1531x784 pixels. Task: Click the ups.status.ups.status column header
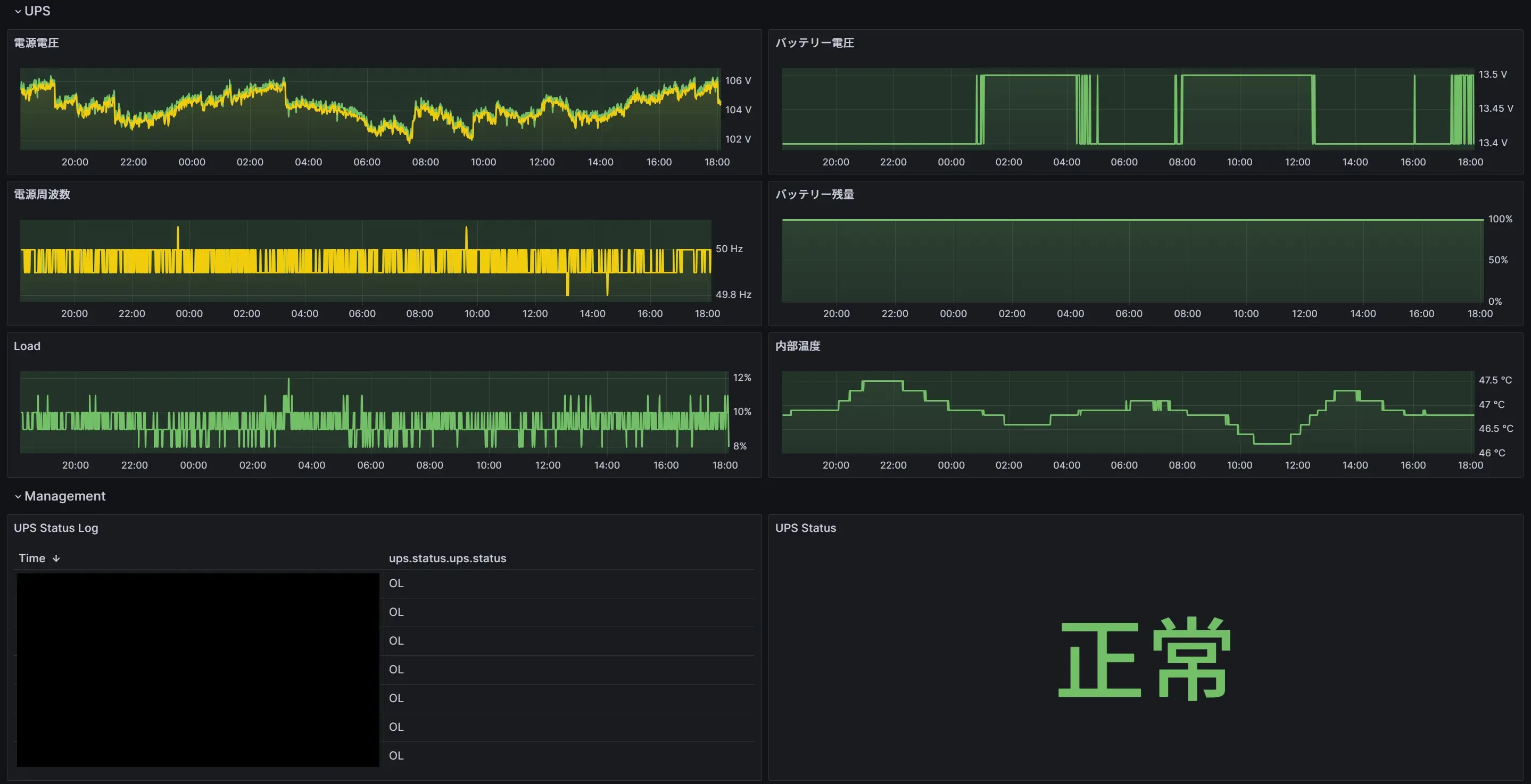pyautogui.click(x=447, y=558)
